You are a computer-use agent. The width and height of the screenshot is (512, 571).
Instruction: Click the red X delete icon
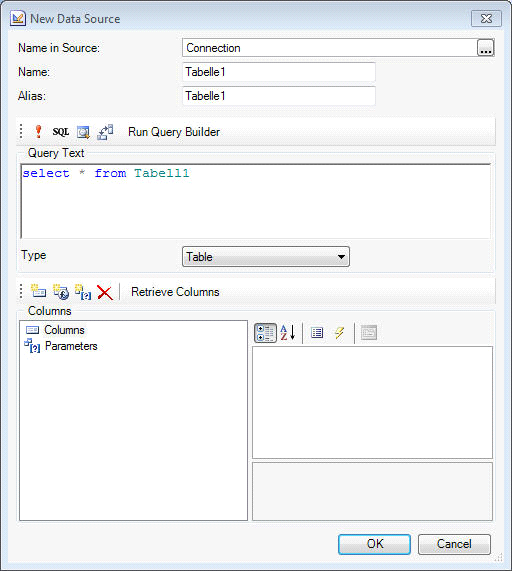(x=105, y=292)
